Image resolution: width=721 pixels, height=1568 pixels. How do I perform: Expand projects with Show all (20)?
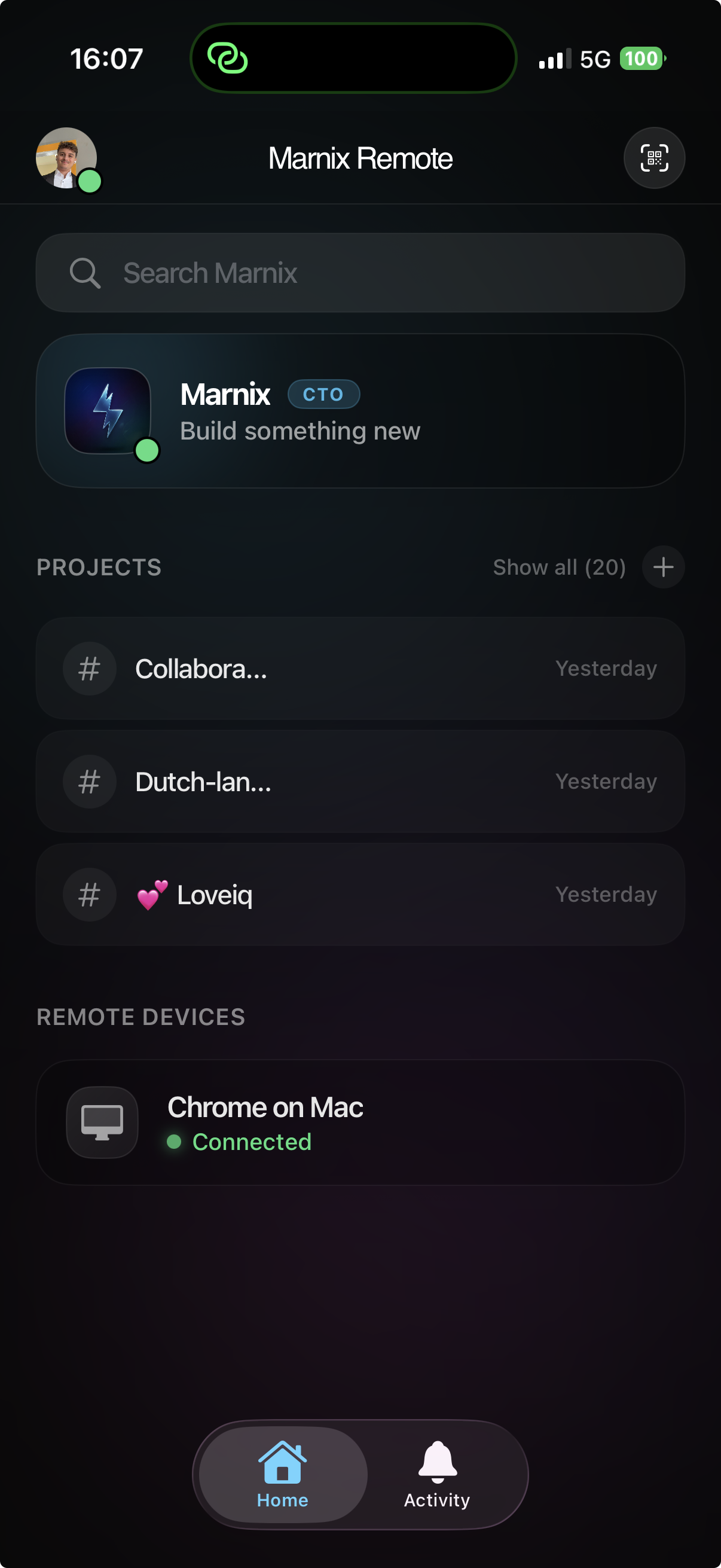tap(559, 568)
